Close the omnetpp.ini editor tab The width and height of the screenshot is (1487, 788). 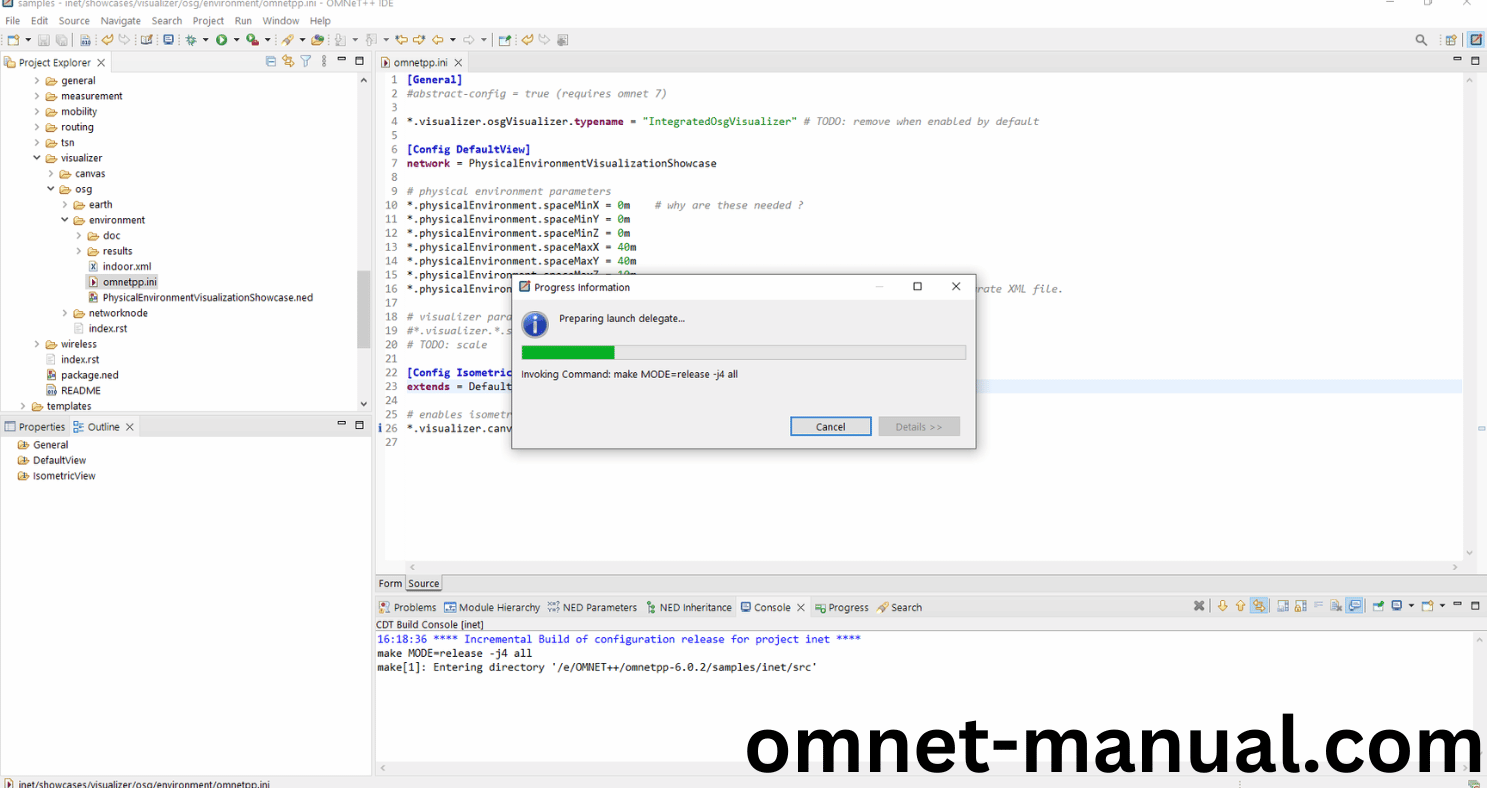pyautogui.click(x=458, y=62)
